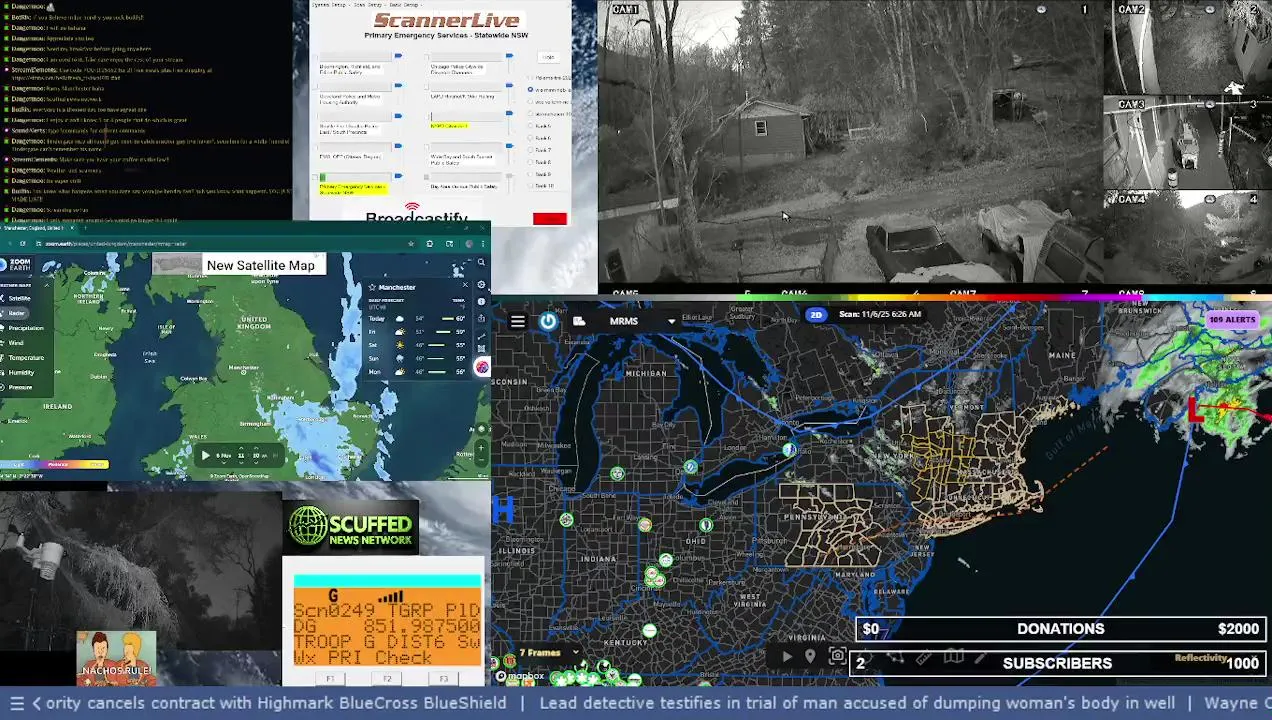Image resolution: width=1272 pixels, height=720 pixels.
Task: Click the layers icon beside MRMS
Action: pyautogui.click(x=579, y=321)
